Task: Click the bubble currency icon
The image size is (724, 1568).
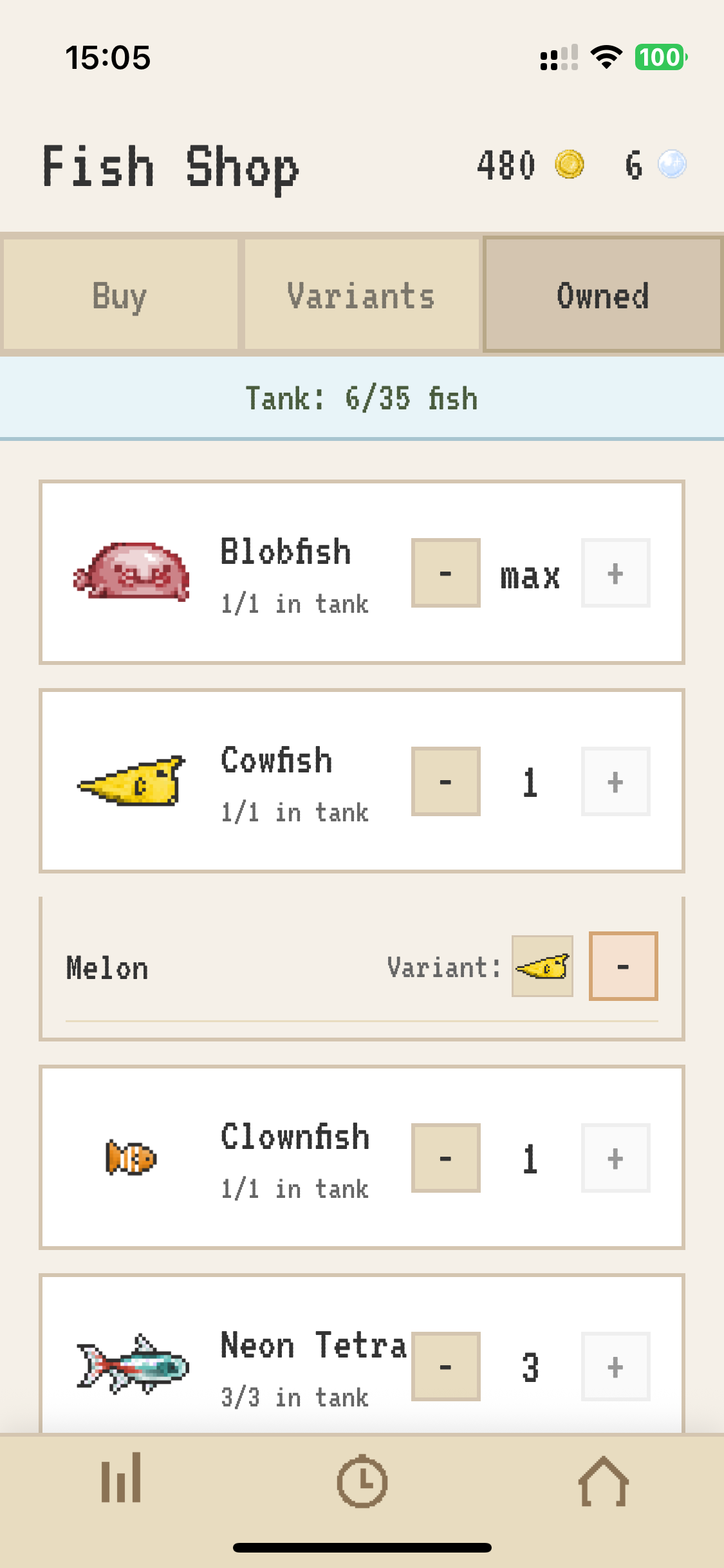Action: 671,165
